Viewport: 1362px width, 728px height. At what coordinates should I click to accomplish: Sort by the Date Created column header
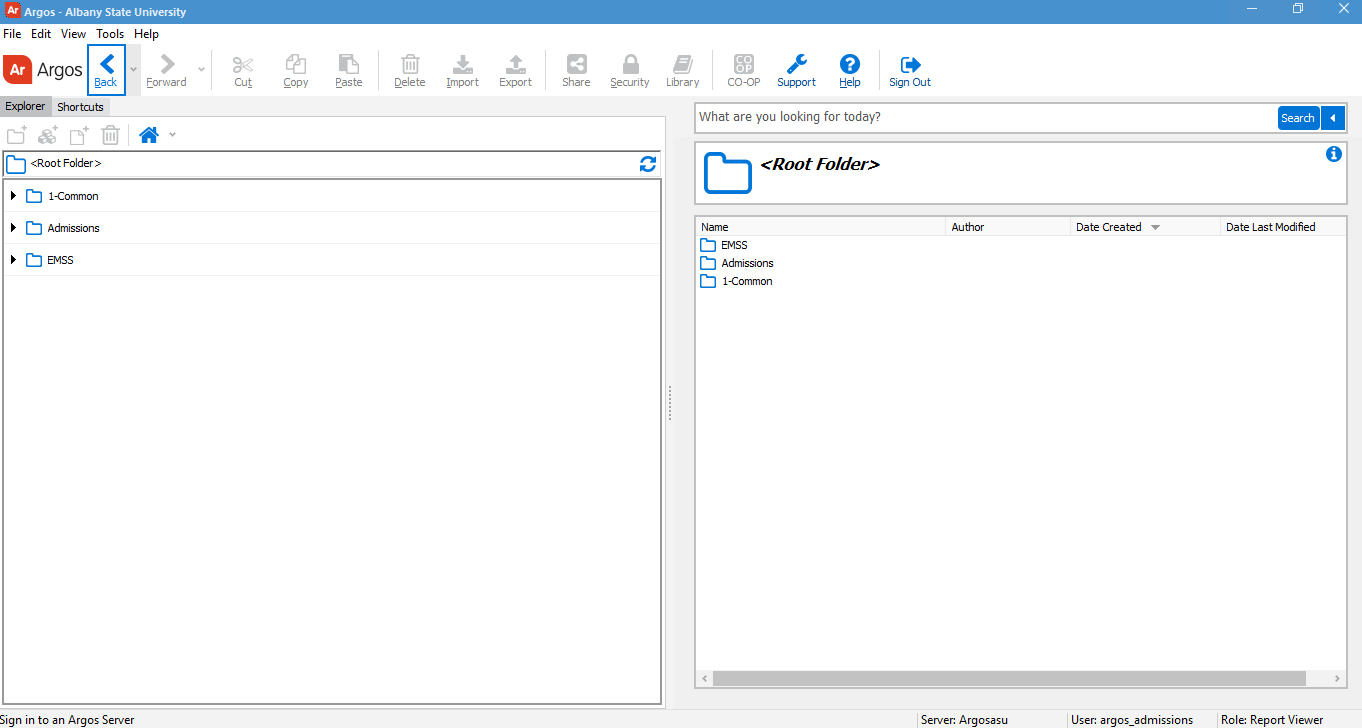click(1145, 227)
